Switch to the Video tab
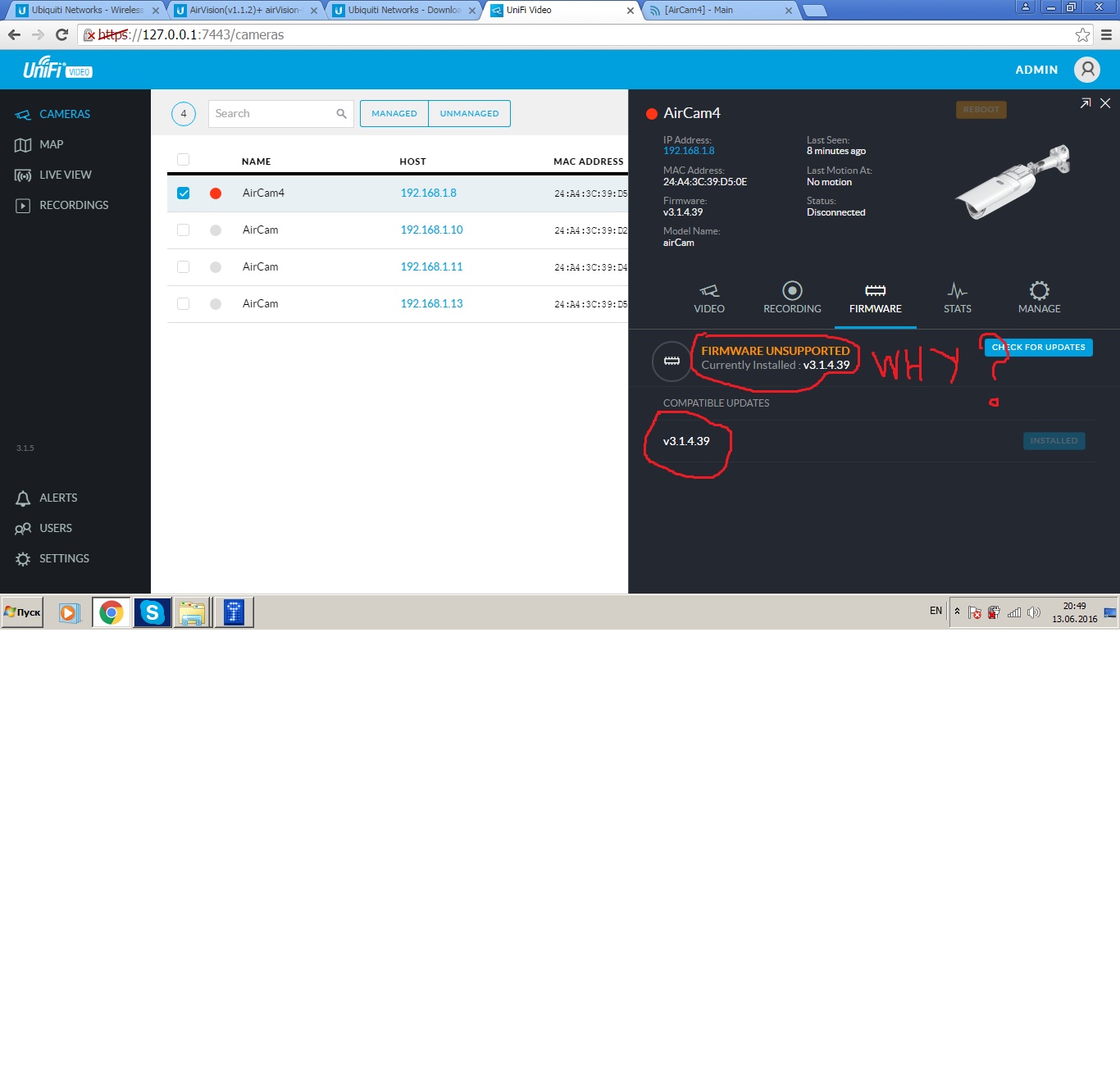 click(x=709, y=298)
